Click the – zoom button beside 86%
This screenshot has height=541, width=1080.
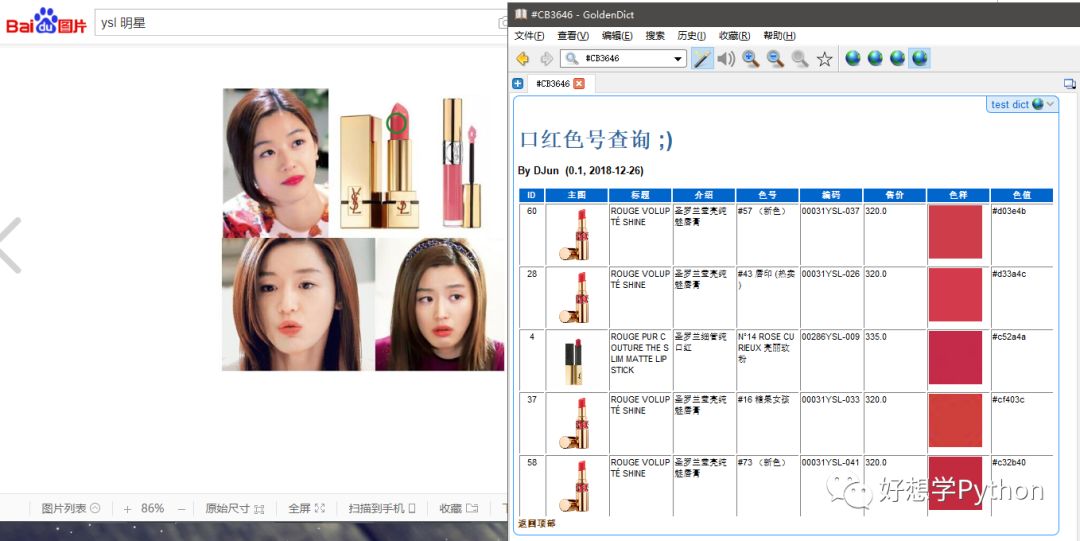pos(181,509)
